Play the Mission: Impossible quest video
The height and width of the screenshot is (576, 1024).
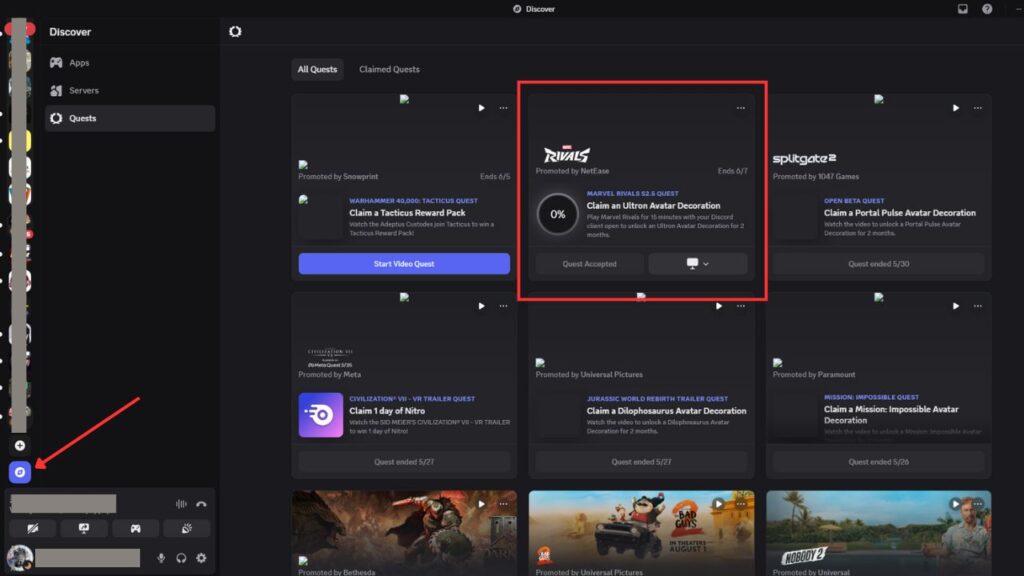pos(955,306)
